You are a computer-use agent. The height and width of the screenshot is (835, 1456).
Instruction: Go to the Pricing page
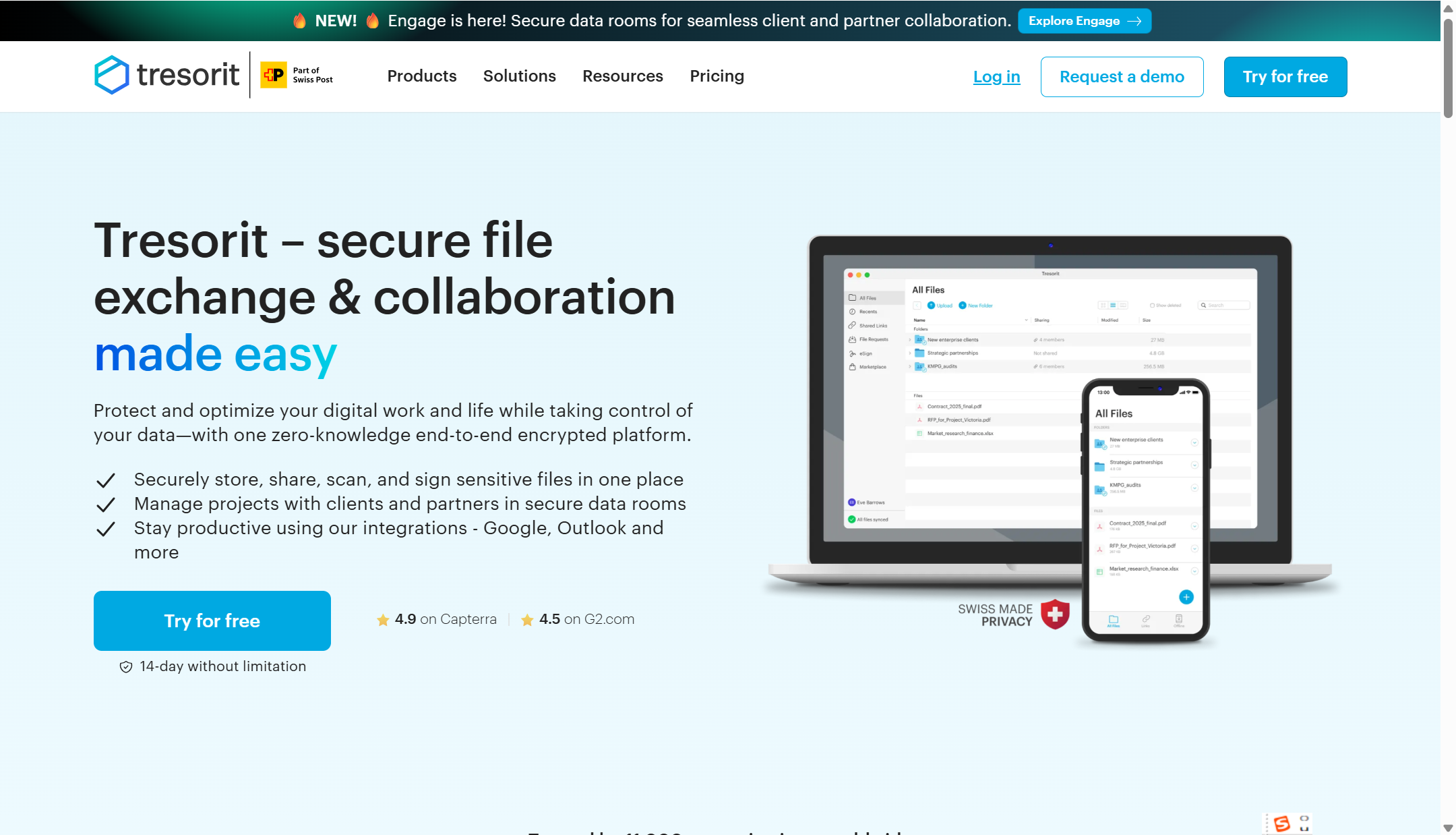(717, 76)
